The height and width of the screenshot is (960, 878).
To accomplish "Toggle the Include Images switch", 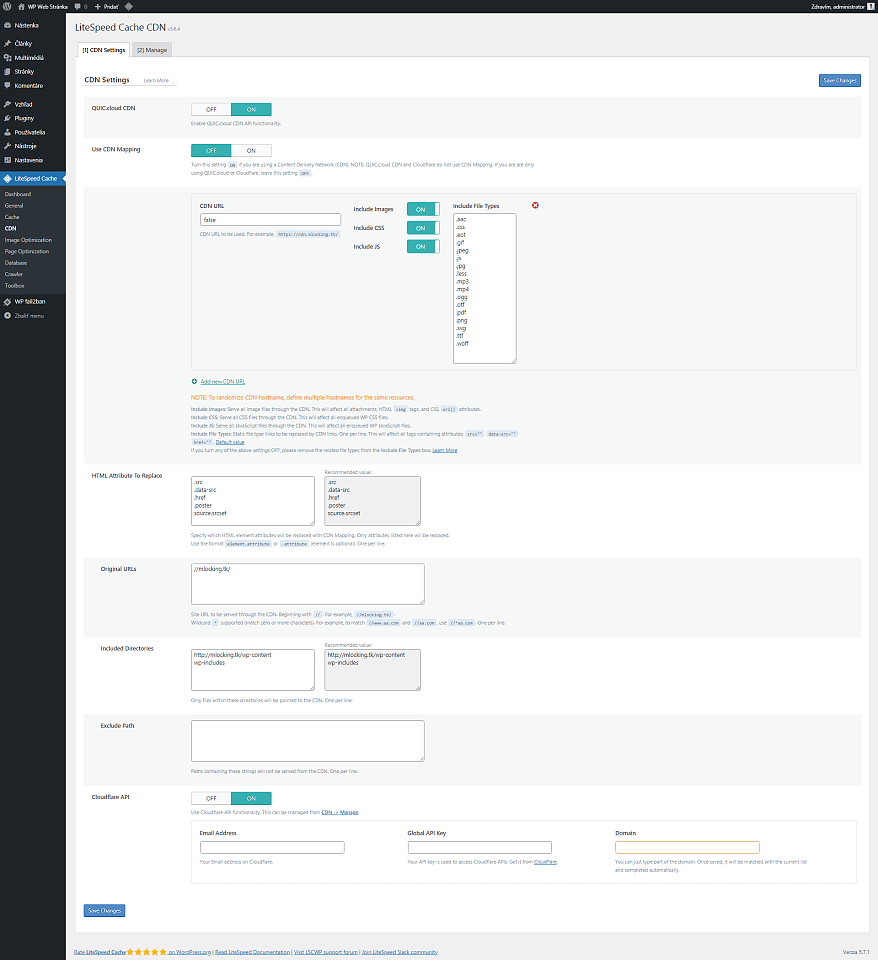I will (422, 209).
